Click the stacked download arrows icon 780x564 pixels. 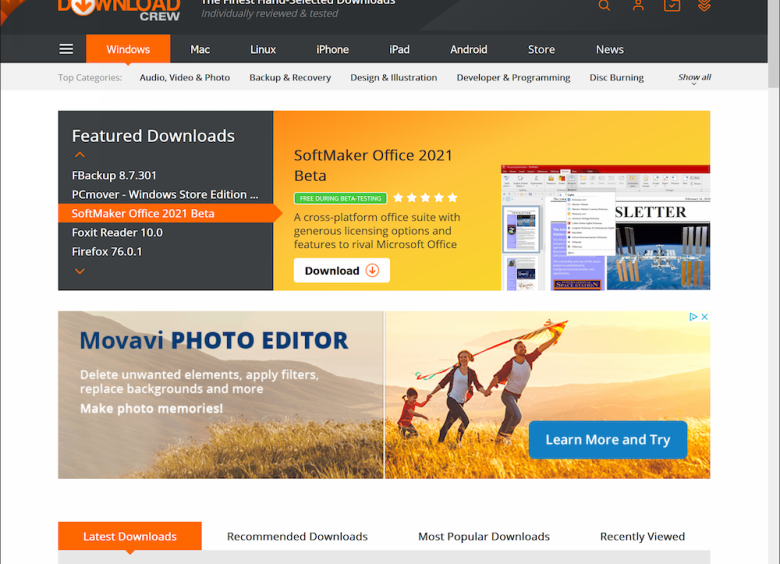[x=704, y=5]
